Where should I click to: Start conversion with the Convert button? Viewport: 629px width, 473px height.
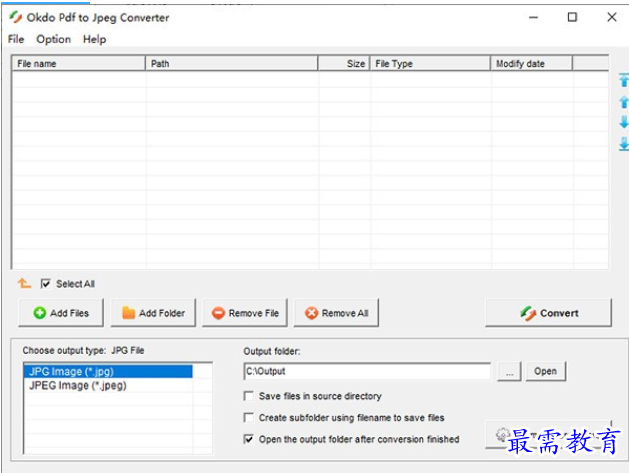pyautogui.click(x=548, y=313)
